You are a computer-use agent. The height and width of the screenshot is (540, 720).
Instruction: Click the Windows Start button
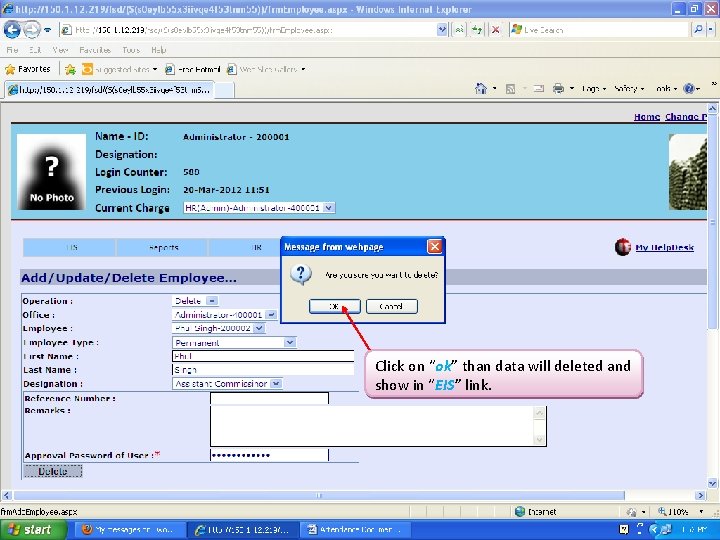point(33,529)
